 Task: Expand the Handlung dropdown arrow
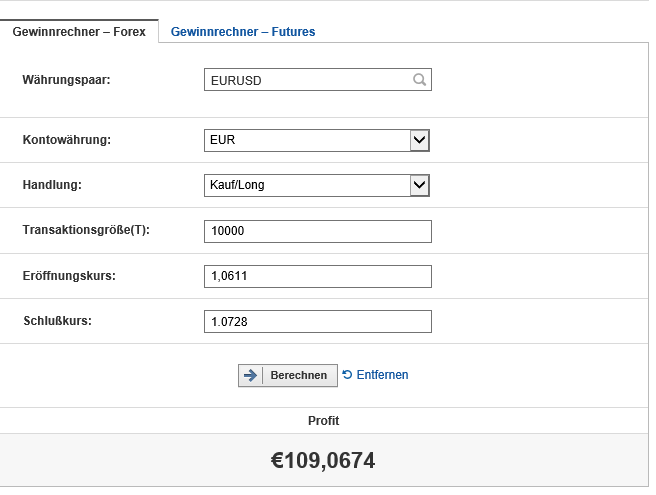420,185
